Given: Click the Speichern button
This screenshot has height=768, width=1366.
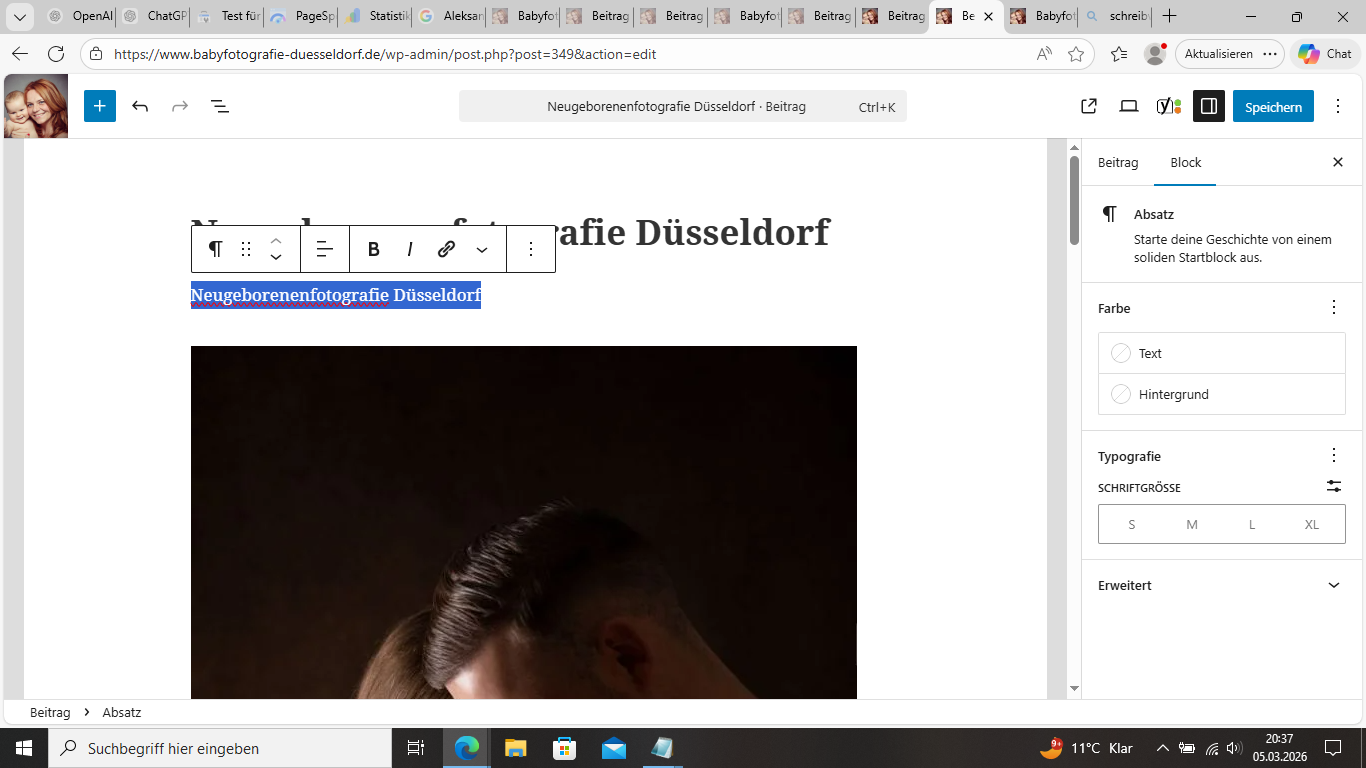Looking at the screenshot, I should [1273, 106].
